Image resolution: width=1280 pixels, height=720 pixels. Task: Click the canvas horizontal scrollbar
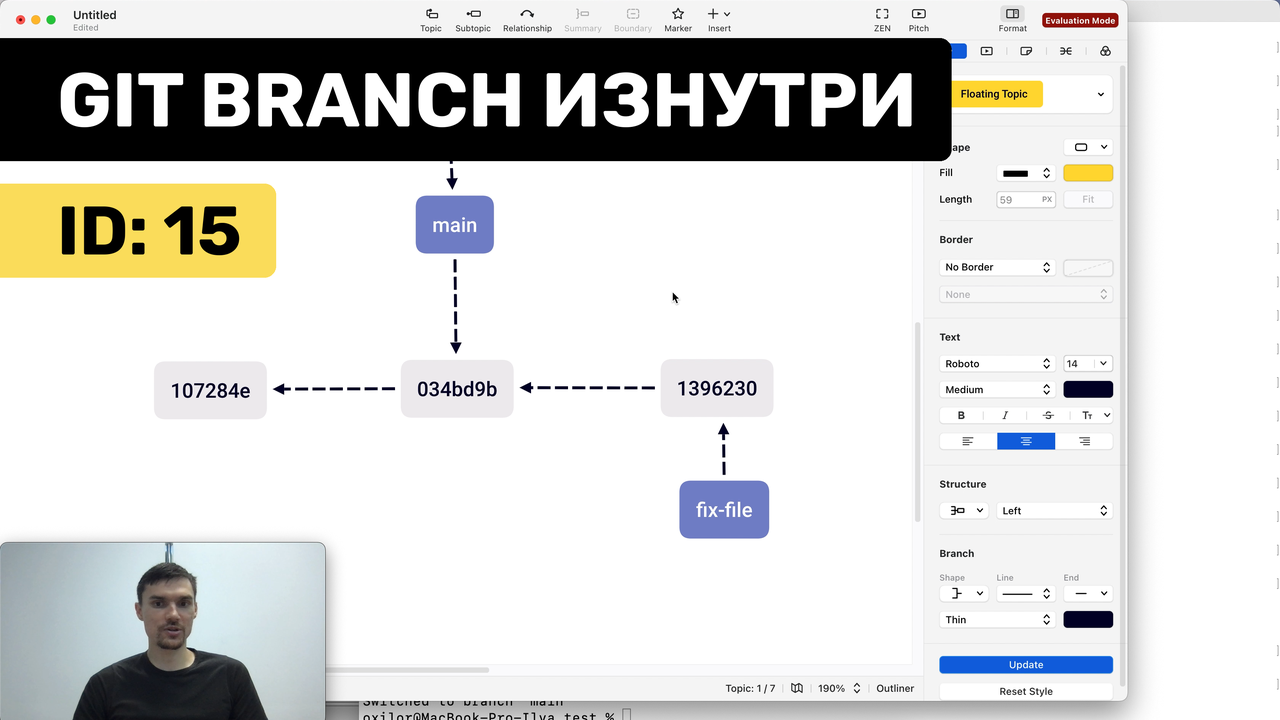[408, 670]
